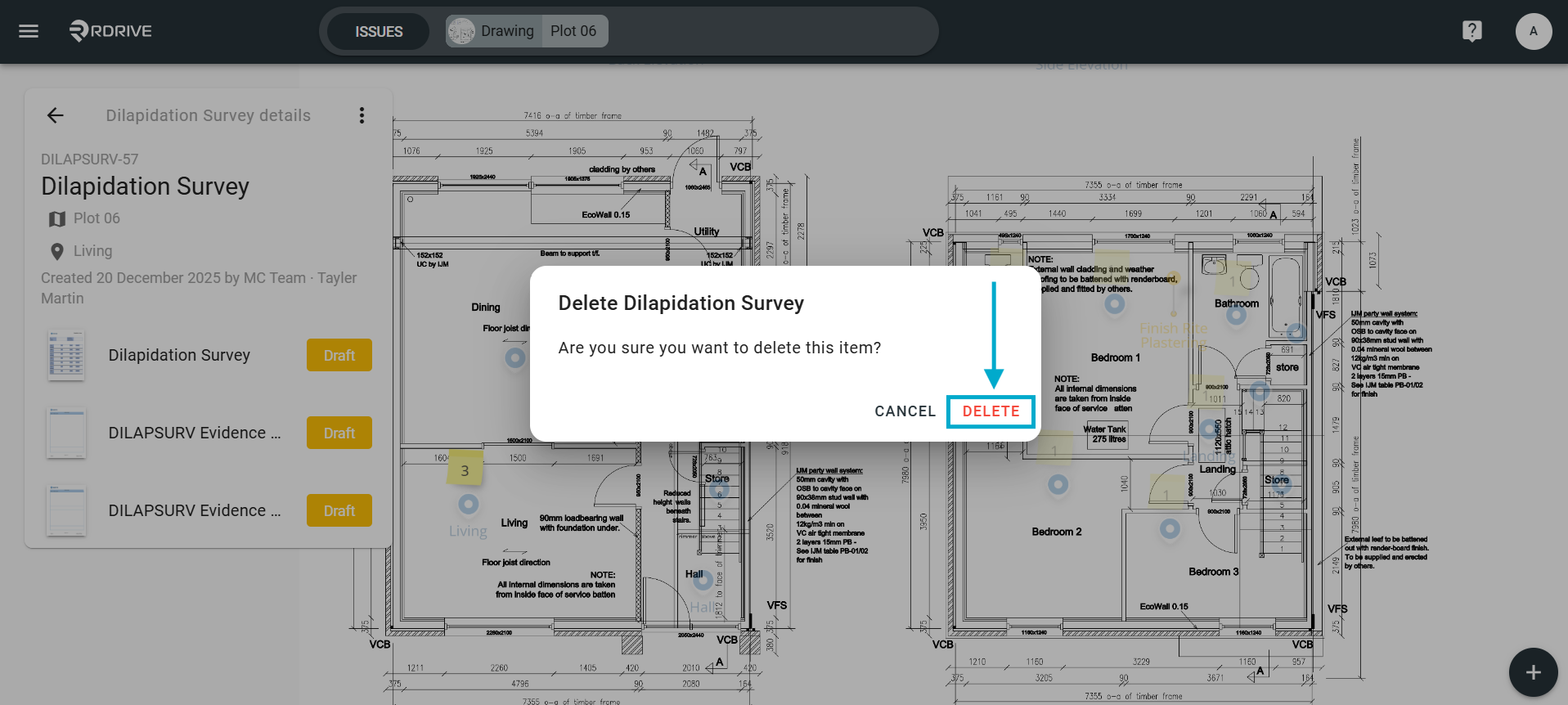The image size is (1568, 705).
Task: Open the hamburger navigation menu
Action: (29, 31)
